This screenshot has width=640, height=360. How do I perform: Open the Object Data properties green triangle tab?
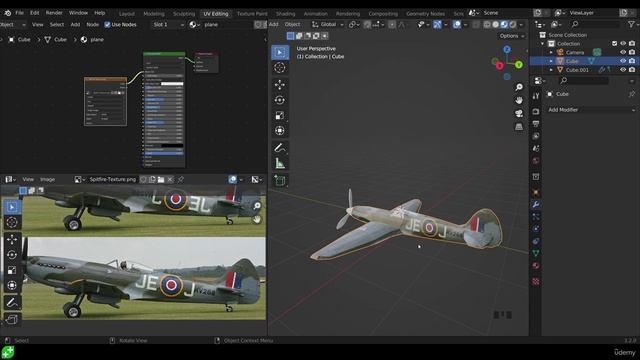[536, 253]
